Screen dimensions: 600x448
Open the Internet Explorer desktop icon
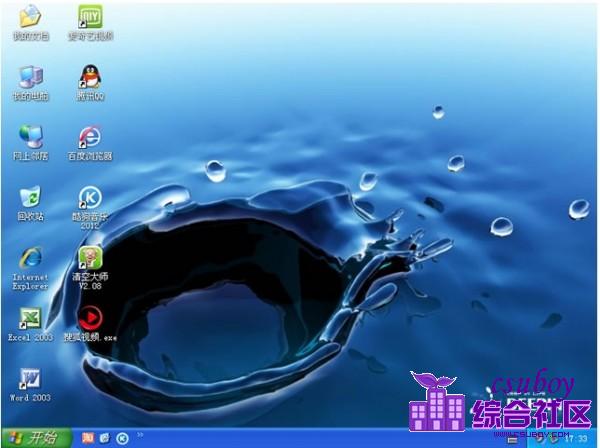point(31,257)
